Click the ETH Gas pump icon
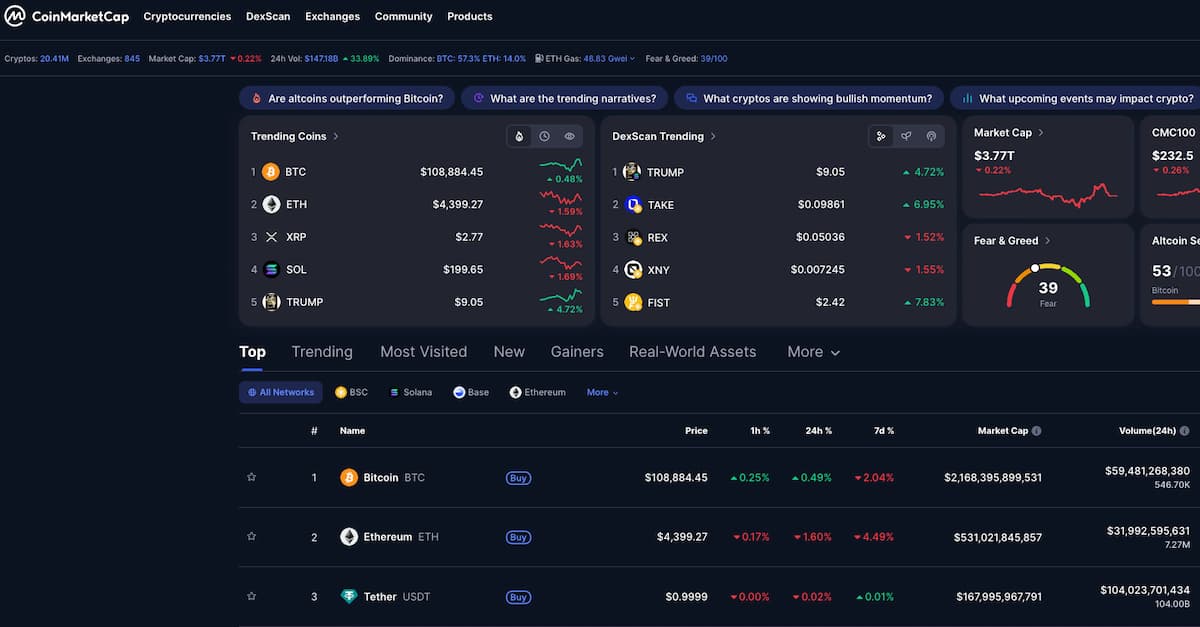Screen dimensions: 1200x627 [539, 58]
